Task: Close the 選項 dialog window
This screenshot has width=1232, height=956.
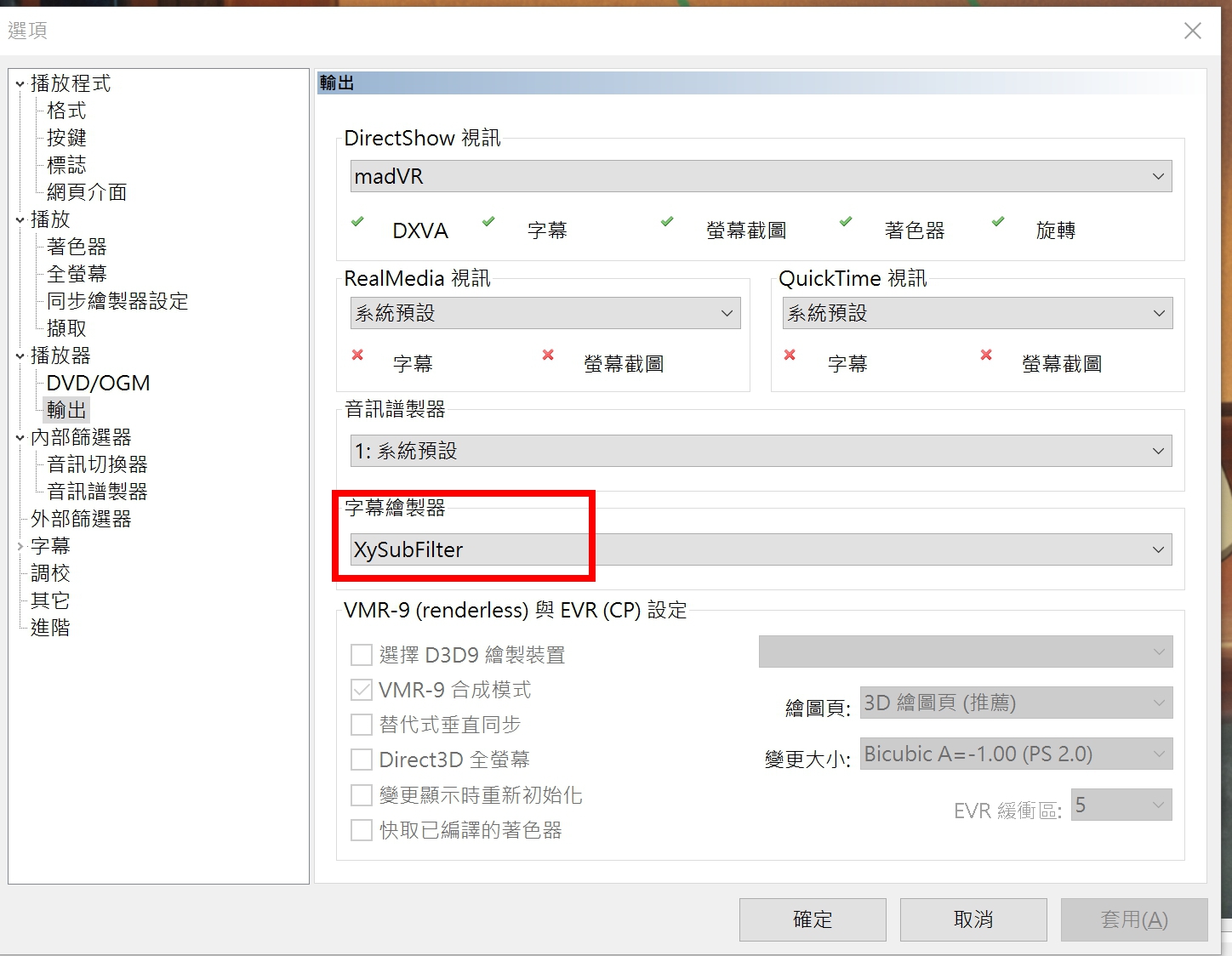Action: tap(1192, 31)
